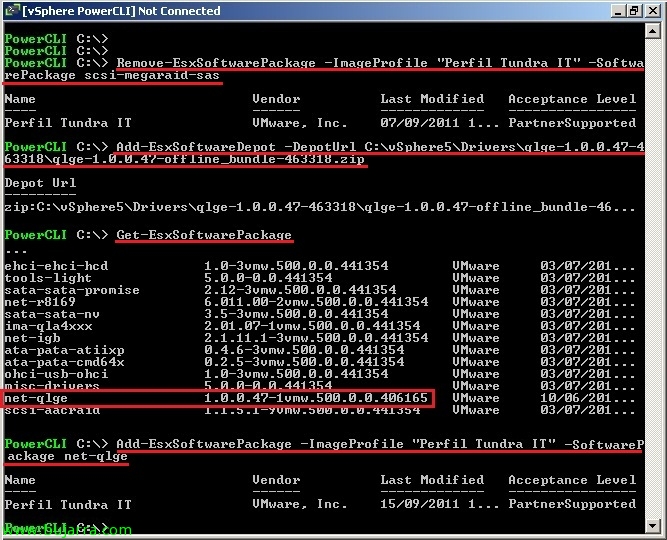Click the 'ohci-usb-ohci' package name
The width and height of the screenshot is (667, 540).
pos(56,374)
